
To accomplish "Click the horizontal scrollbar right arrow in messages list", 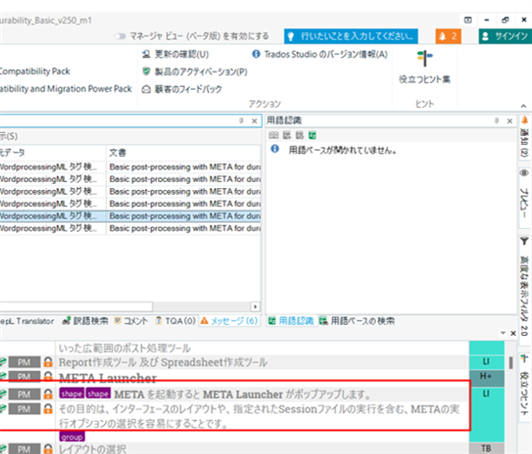I will point(255,307).
